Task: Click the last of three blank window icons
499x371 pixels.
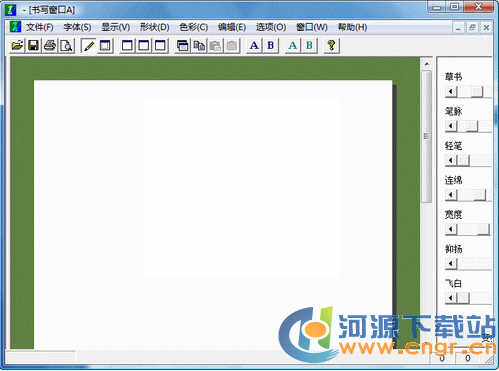Action: [x=160, y=45]
